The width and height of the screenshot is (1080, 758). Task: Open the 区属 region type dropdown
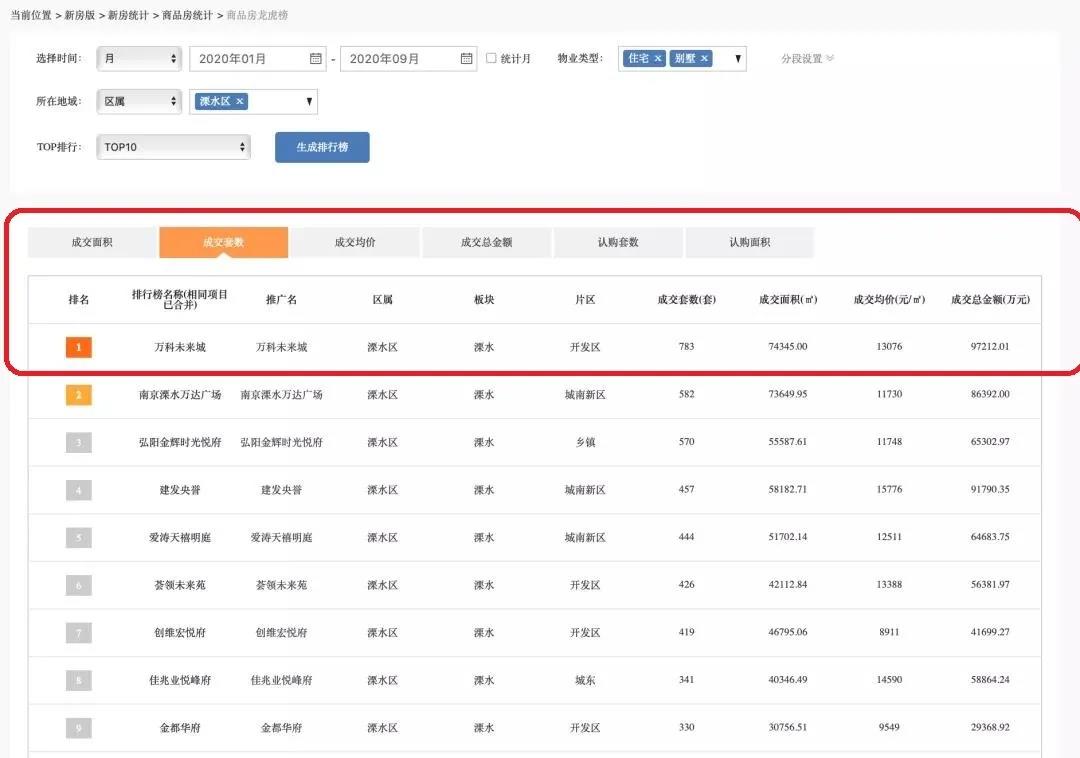[x=139, y=102]
